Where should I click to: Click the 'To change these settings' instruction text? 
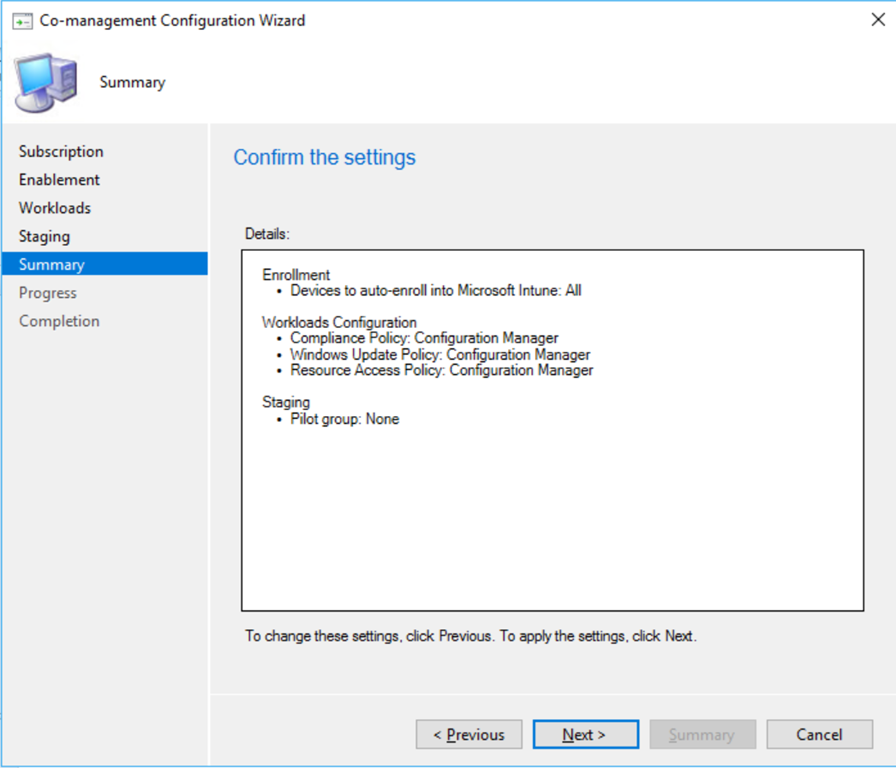(x=471, y=636)
